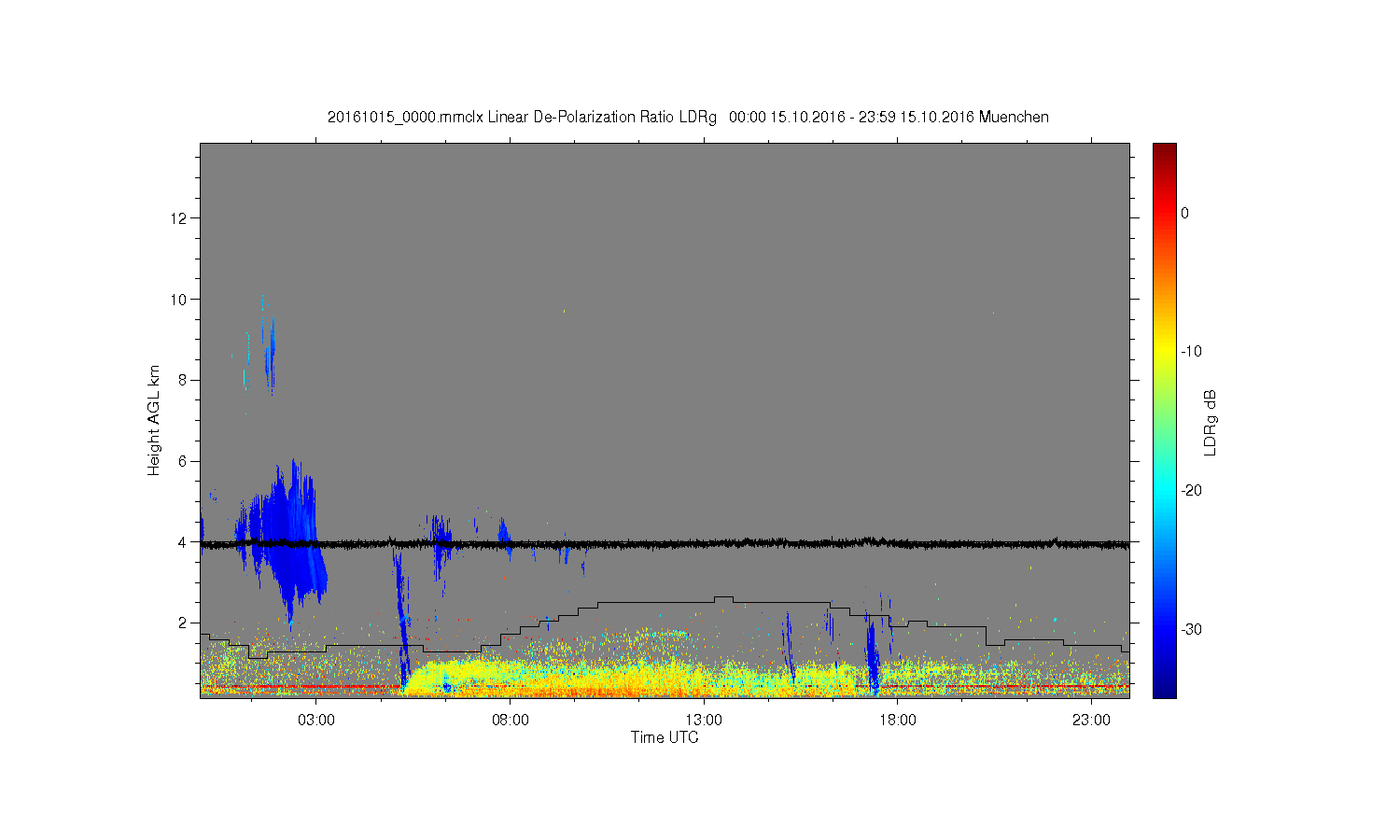The height and width of the screenshot is (840, 1400).
Task: Click the LDRg color scale bar
Action: point(1164,420)
